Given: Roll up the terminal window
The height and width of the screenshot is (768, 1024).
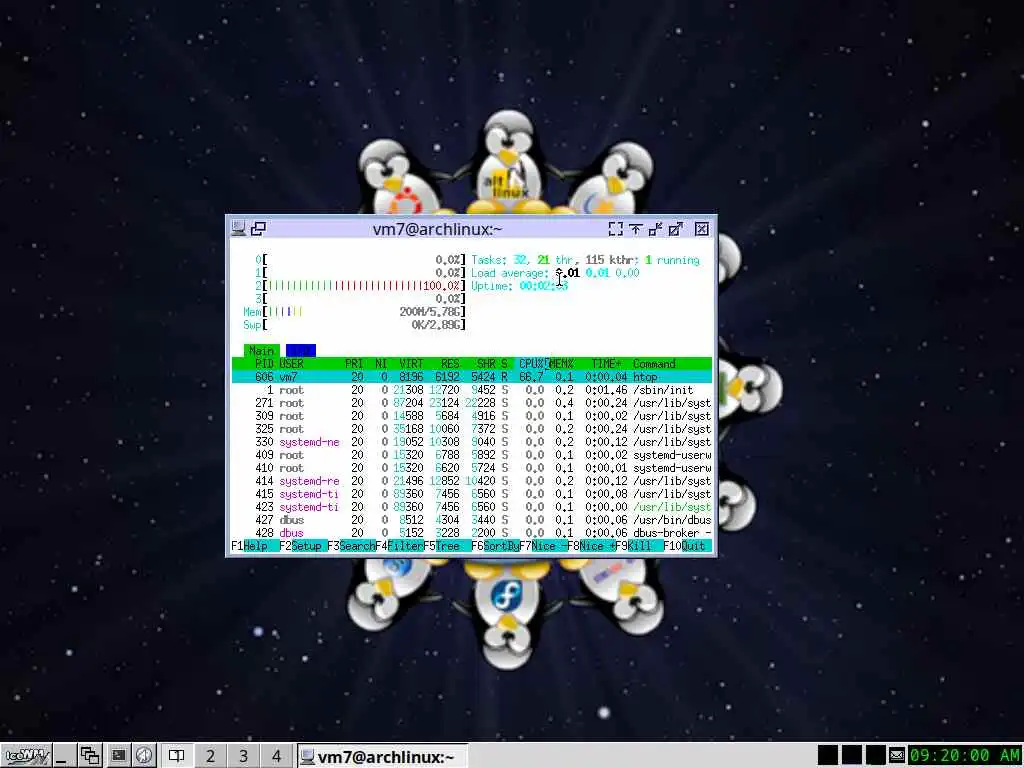Looking at the screenshot, I should pos(635,229).
